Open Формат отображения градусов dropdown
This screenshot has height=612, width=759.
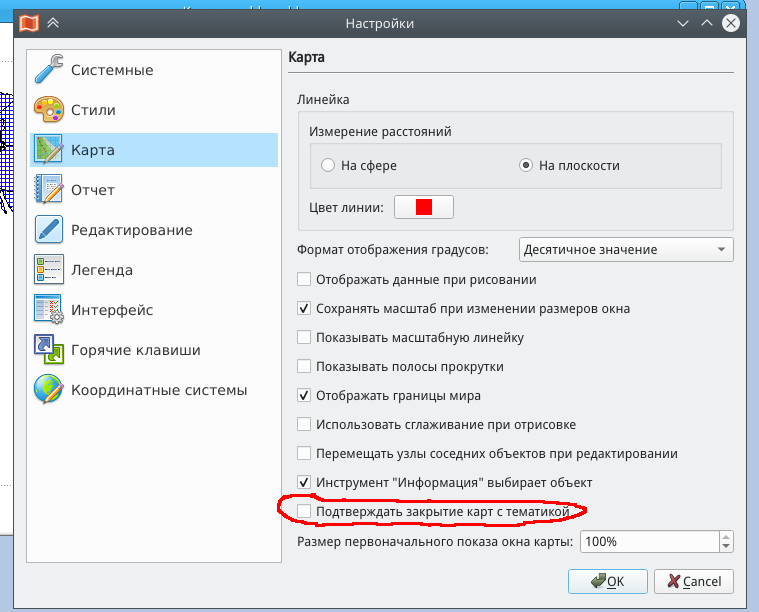click(626, 250)
